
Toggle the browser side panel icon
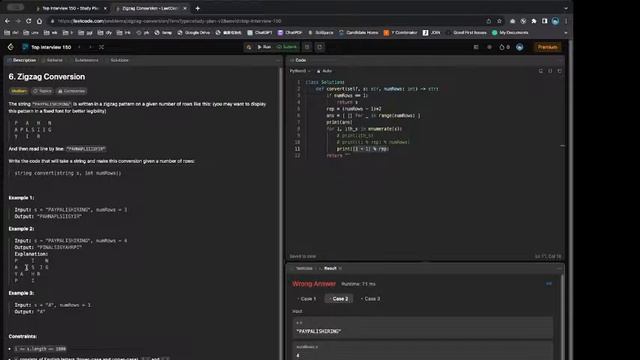point(544,21)
